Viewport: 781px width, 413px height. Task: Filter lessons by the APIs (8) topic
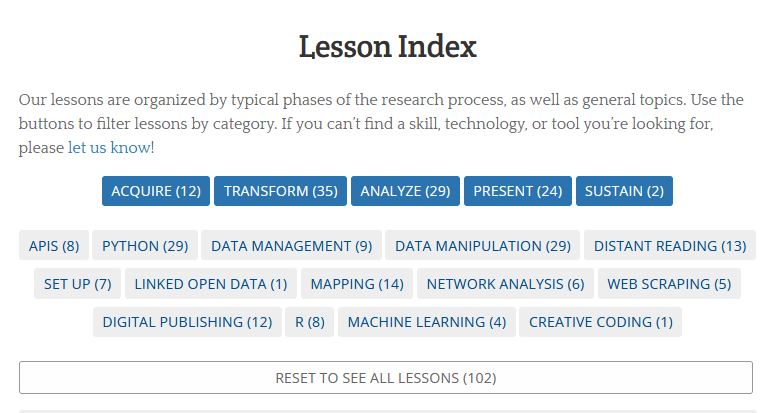click(x=54, y=246)
